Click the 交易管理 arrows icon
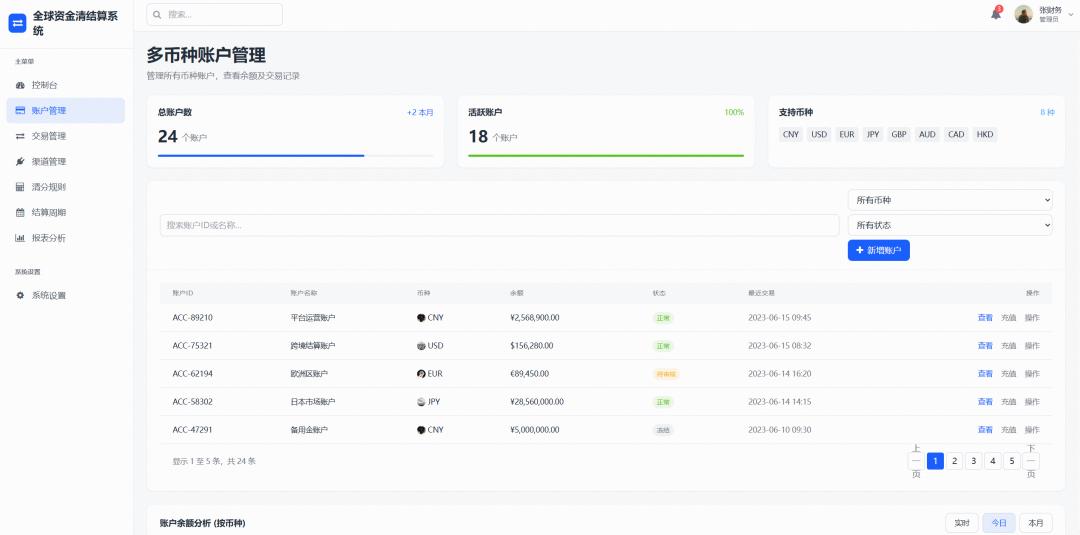The width and height of the screenshot is (1080, 535). [20, 136]
